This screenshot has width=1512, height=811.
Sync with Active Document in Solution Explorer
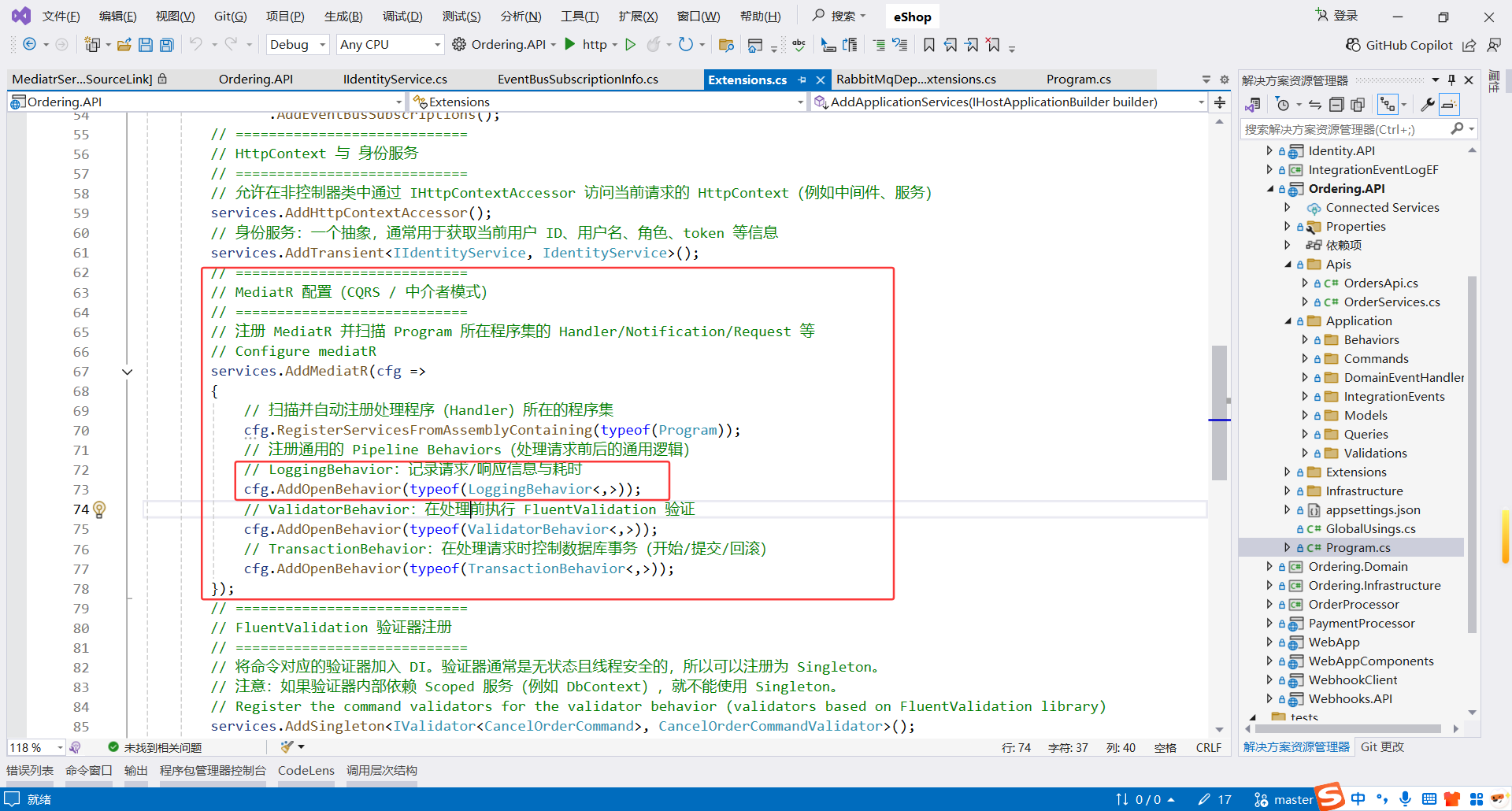coord(1314,104)
